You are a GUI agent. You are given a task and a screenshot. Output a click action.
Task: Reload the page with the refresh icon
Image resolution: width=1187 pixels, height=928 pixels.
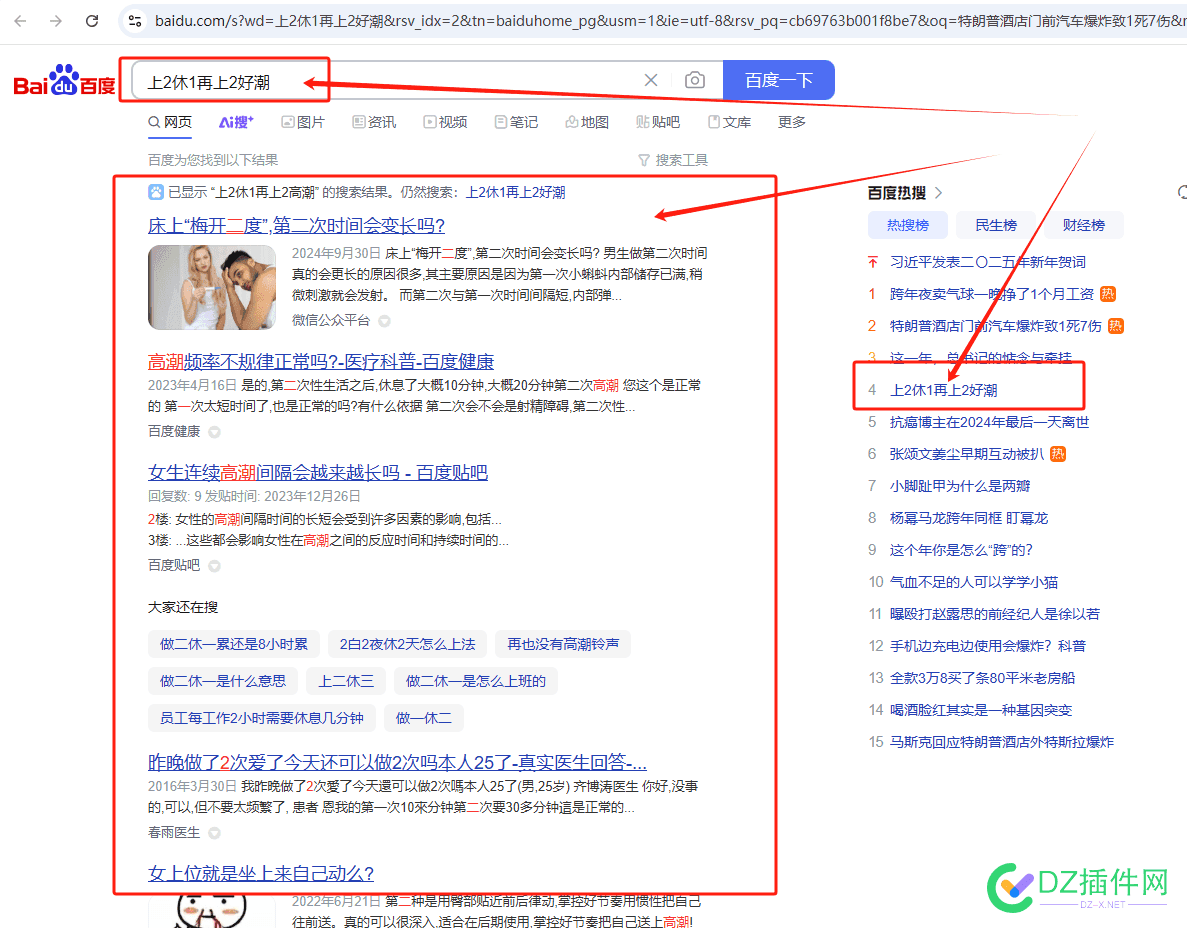92,20
